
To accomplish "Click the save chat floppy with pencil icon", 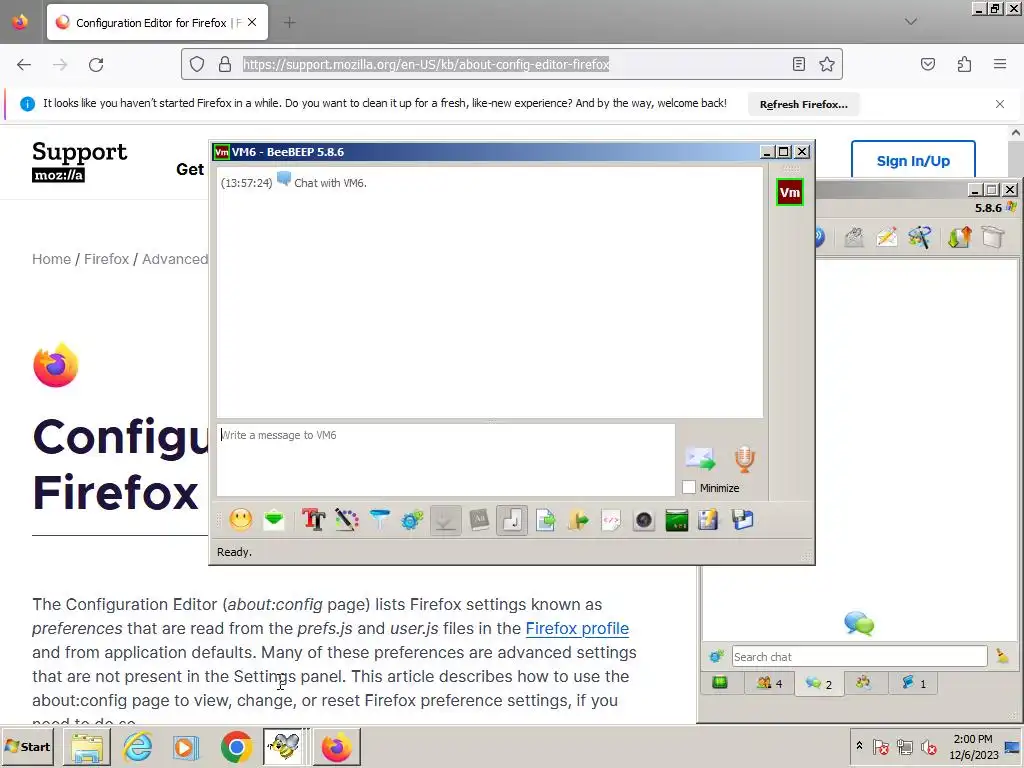I will [x=708, y=520].
